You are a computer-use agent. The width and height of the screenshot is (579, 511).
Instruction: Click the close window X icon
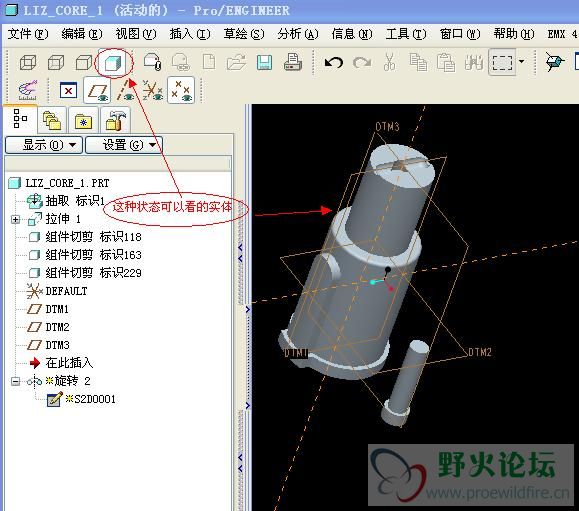coord(68,90)
